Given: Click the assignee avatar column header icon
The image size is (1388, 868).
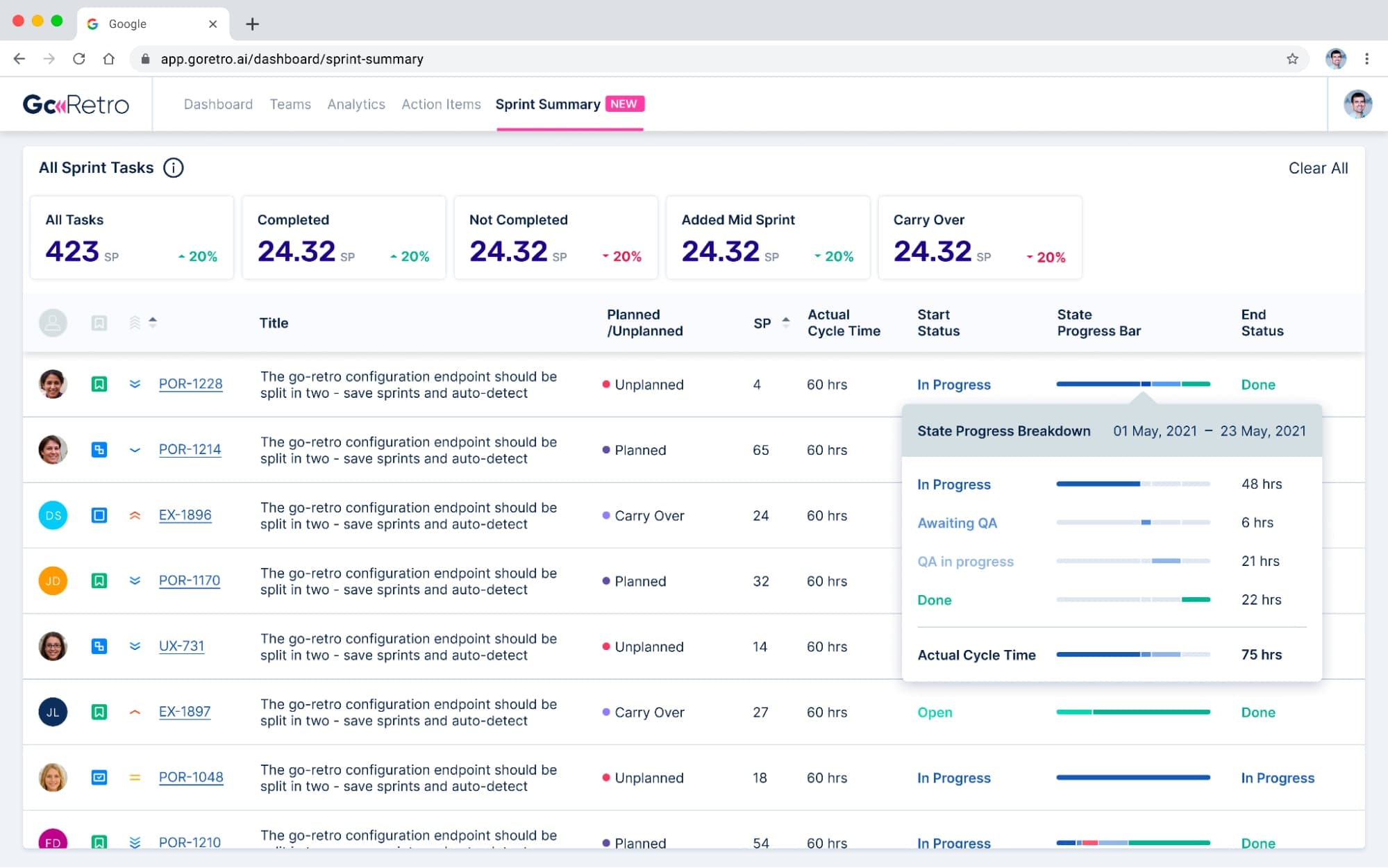Looking at the screenshot, I should pos(53,323).
